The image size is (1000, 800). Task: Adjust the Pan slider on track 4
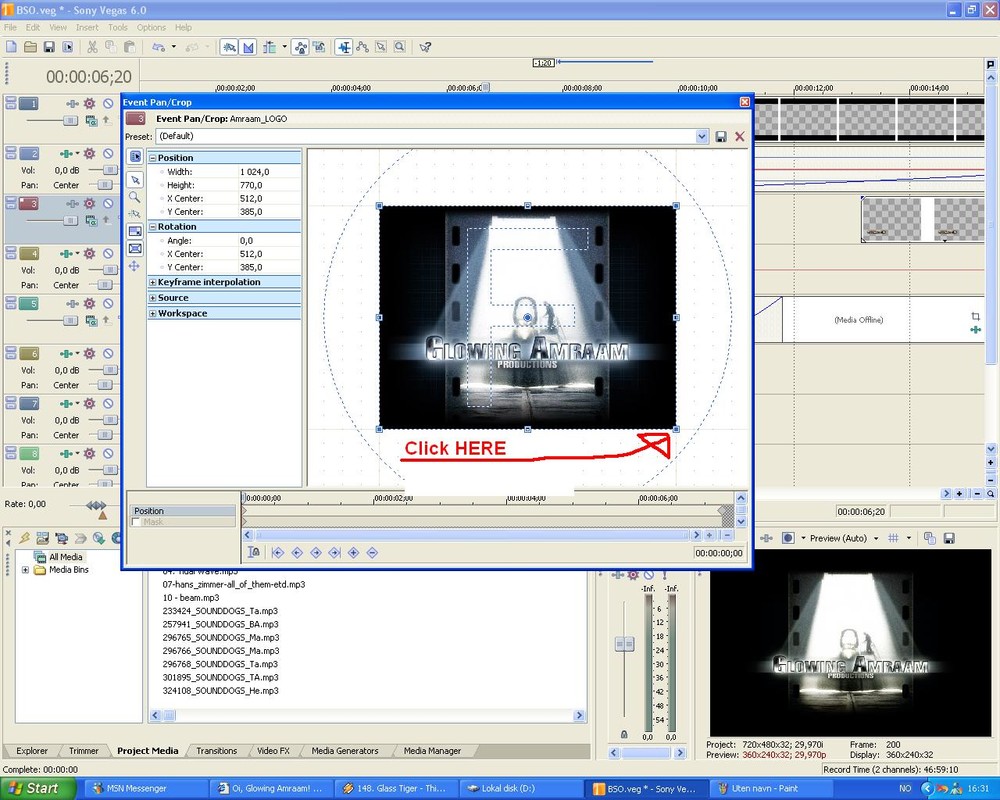coord(103,285)
